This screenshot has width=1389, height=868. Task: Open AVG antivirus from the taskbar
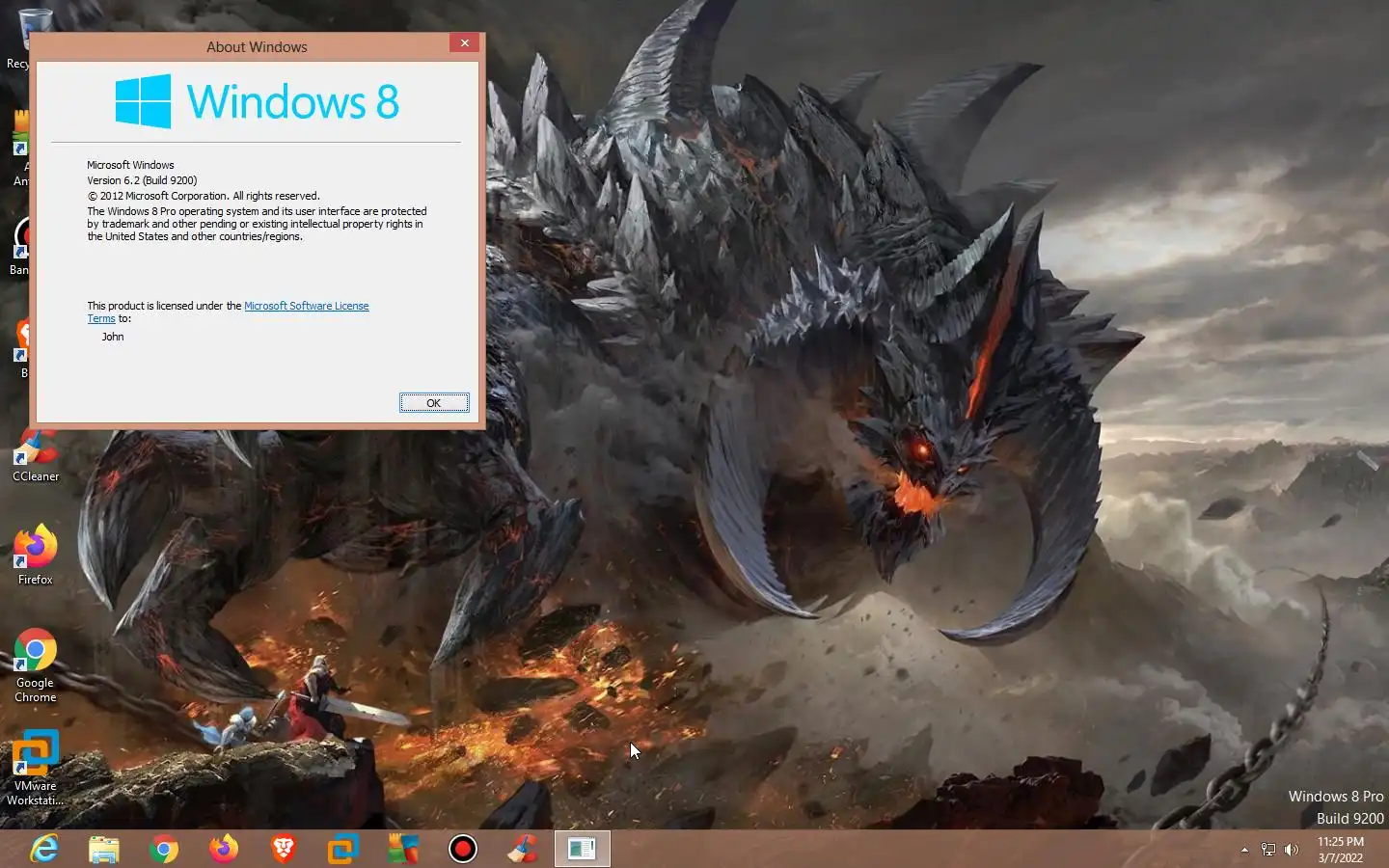point(403,849)
